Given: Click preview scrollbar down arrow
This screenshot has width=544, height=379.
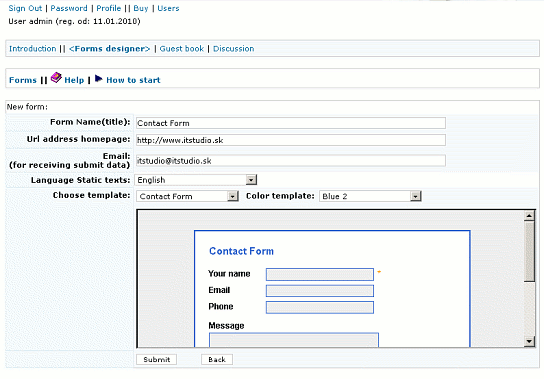Looking at the screenshot, I should point(529,341).
